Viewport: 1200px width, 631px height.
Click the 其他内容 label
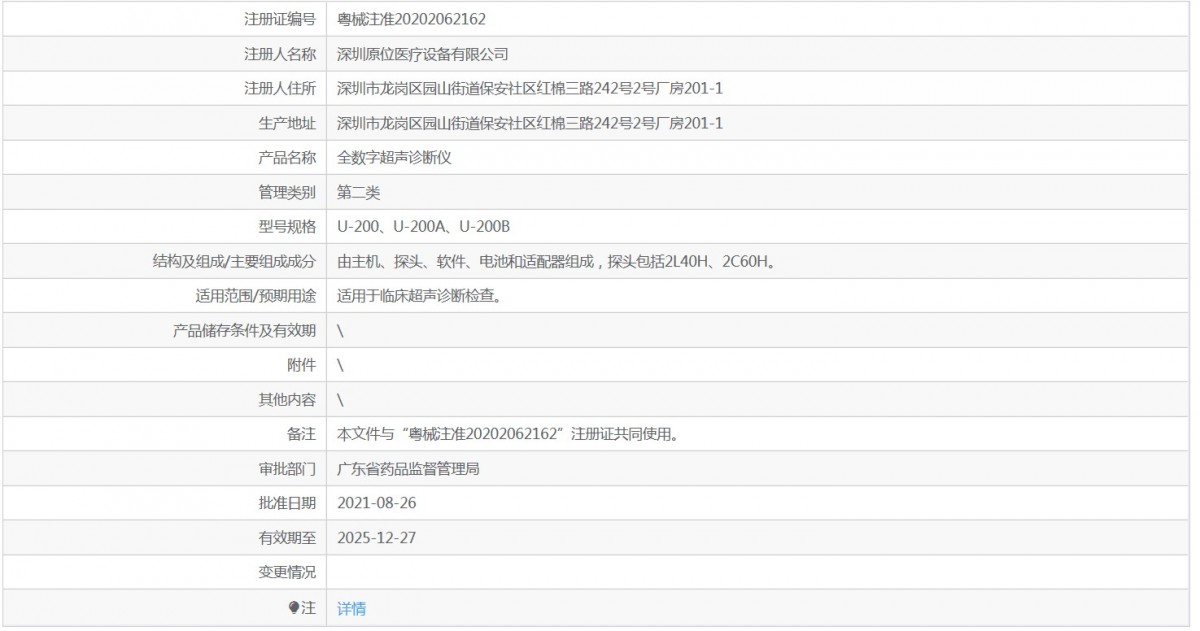pyautogui.click(x=287, y=400)
